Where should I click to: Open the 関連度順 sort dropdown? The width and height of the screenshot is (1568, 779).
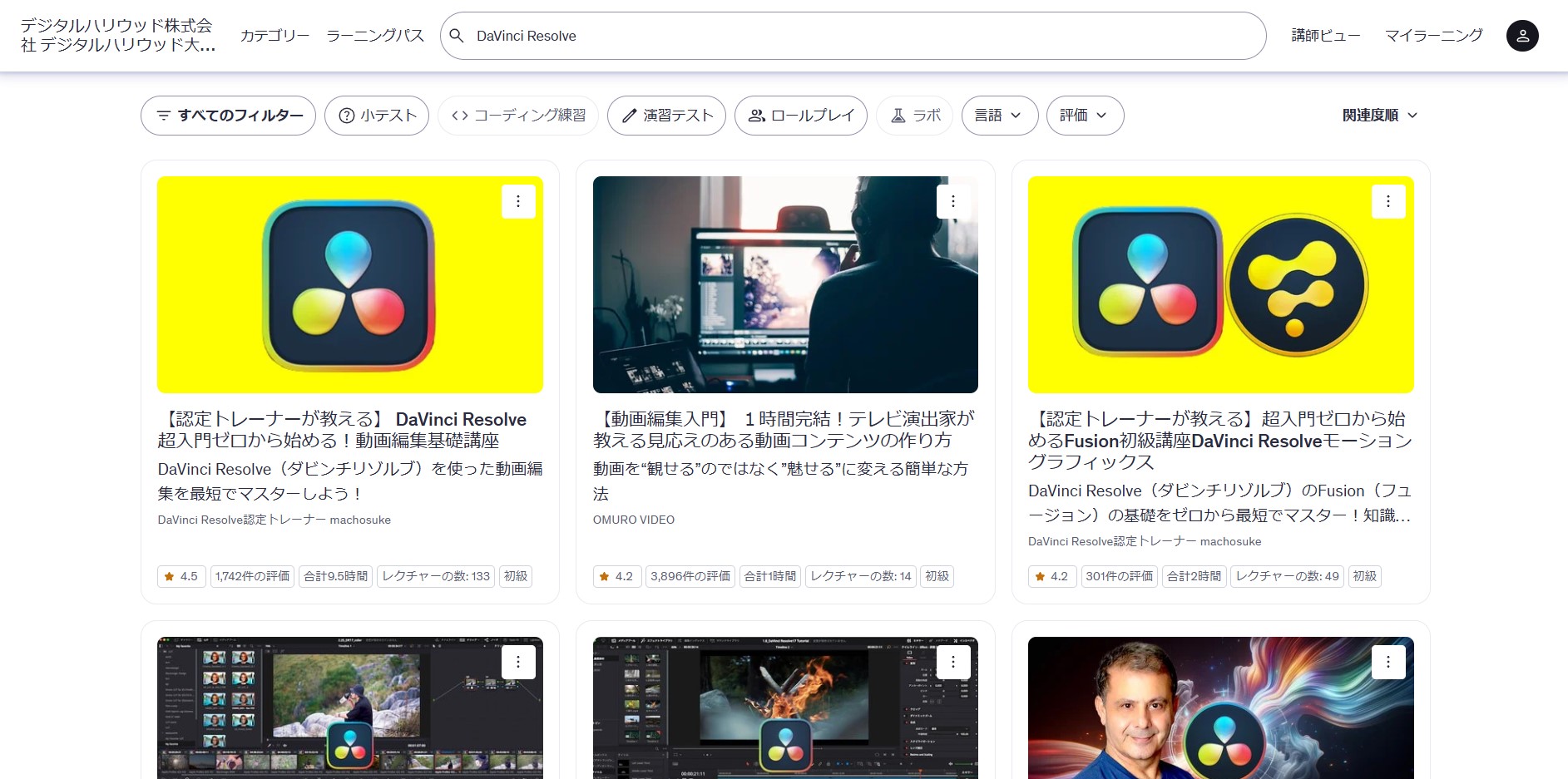point(1379,116)
